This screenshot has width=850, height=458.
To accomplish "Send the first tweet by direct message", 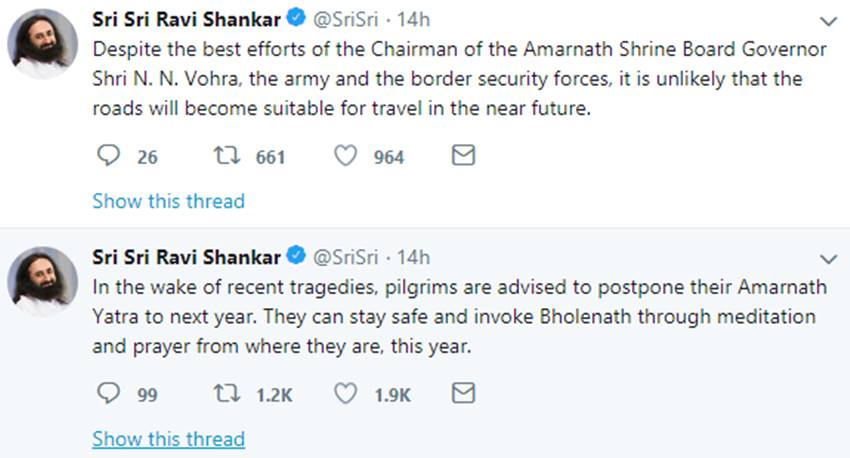I will click(463, 156).
